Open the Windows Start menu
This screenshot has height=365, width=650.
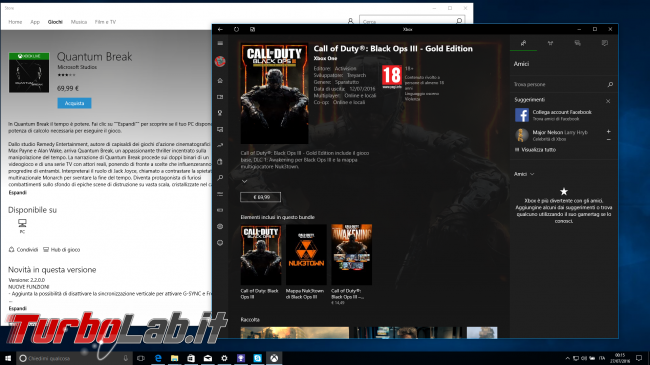point(8,358)
